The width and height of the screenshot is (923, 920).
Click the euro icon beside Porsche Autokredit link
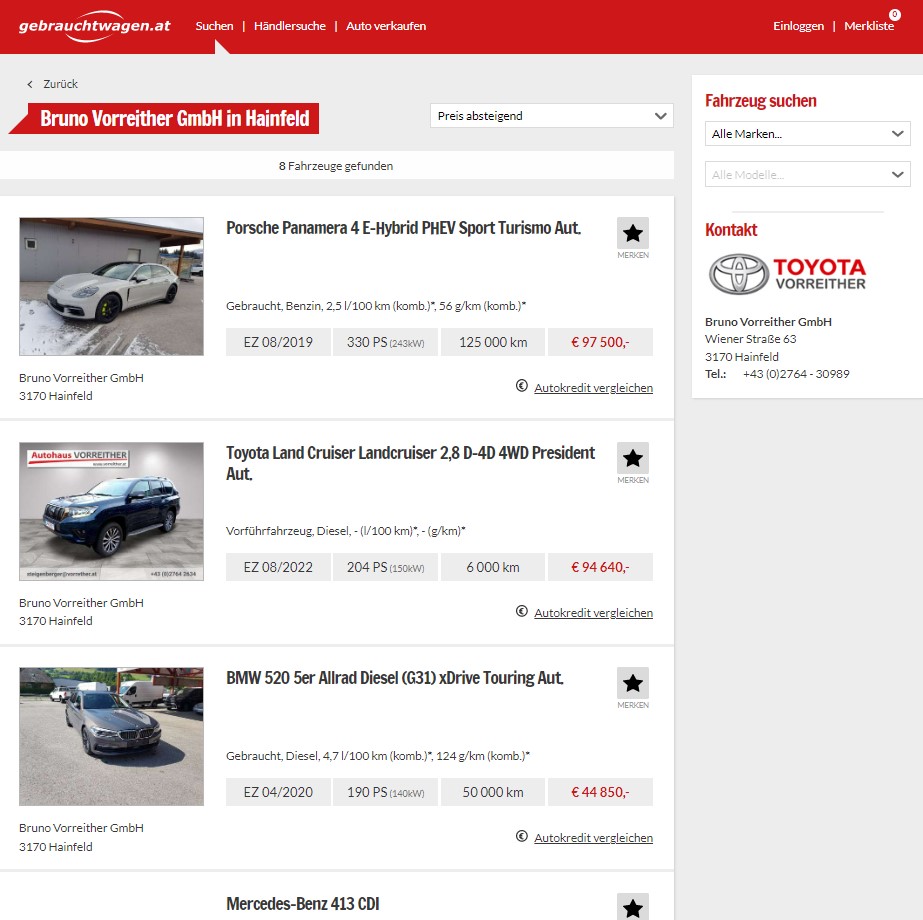coord(522,386)
